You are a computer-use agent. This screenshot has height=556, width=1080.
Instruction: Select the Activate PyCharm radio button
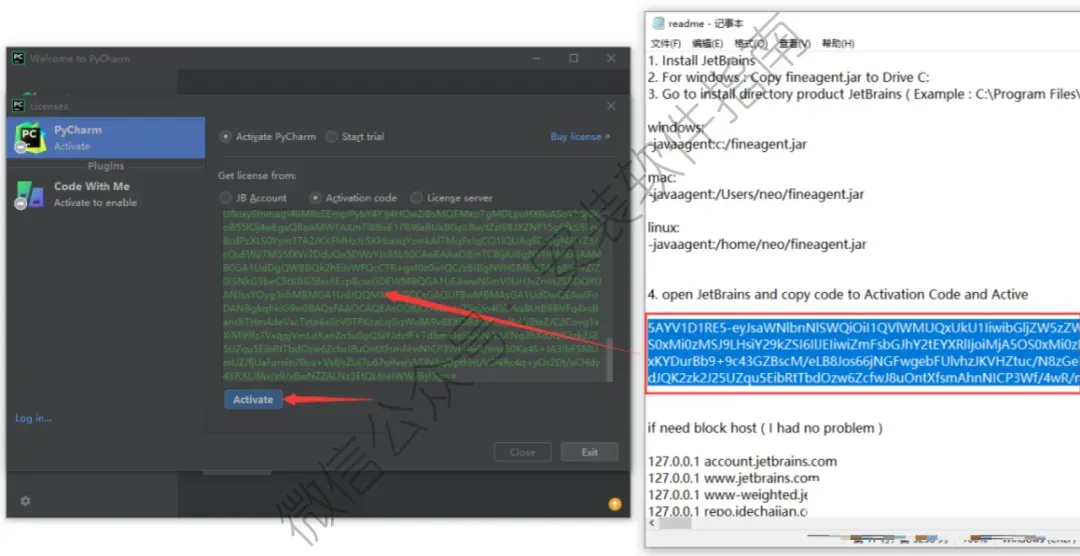(225, 136)
